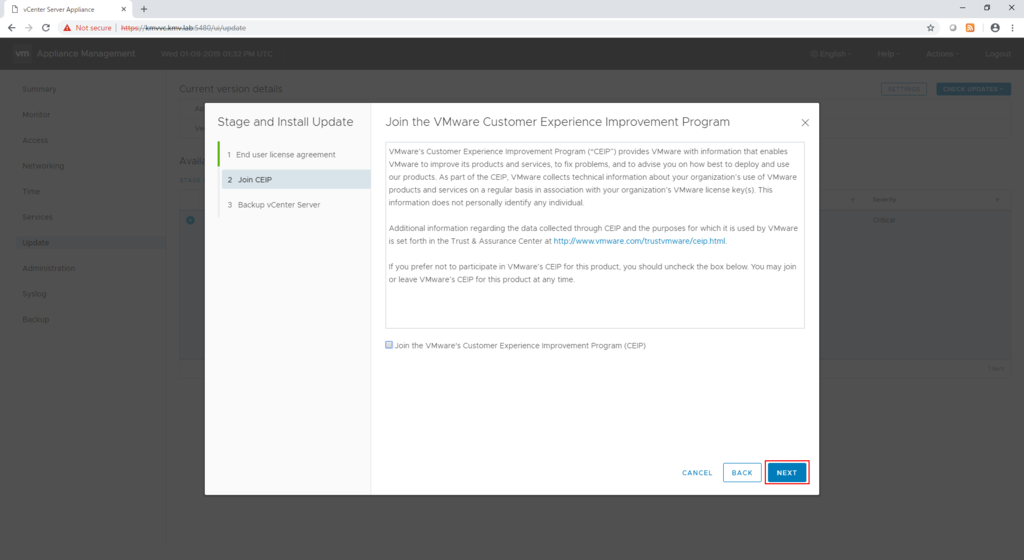The width and height of the screenshot is (1024, 560).
Task: Select the radio button in the updates table
Action: coord(190,220)
